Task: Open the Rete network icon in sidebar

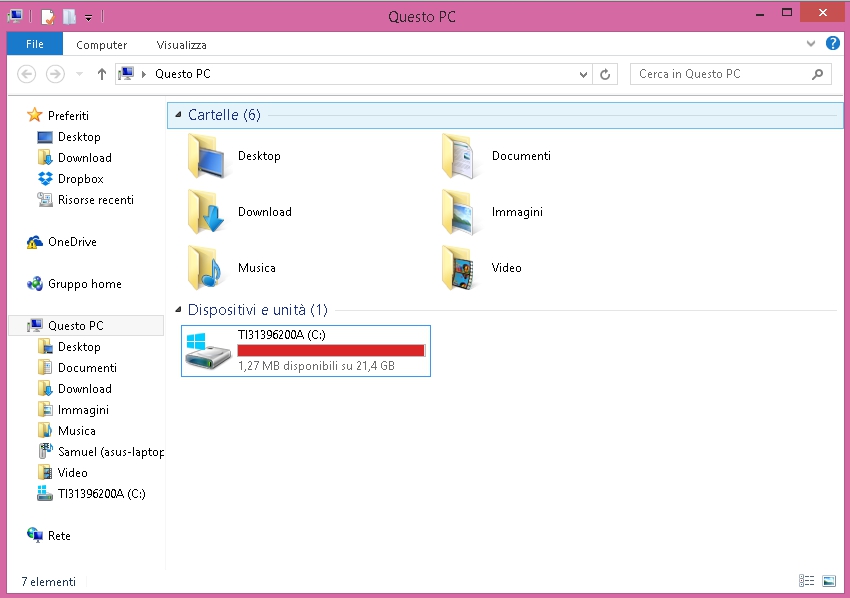Action: (35, 536)
